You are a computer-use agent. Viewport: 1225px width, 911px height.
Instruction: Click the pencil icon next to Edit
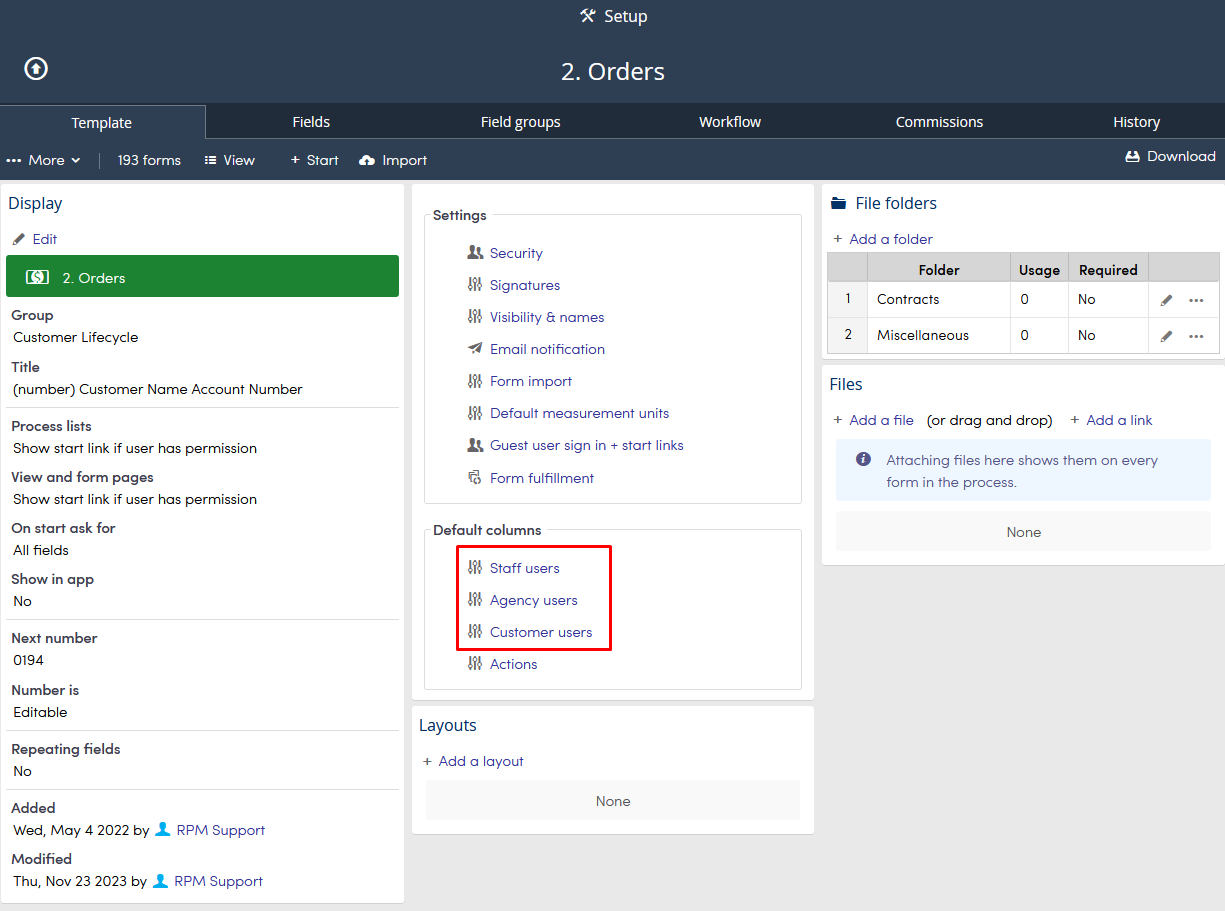click(x=18, y=239)
